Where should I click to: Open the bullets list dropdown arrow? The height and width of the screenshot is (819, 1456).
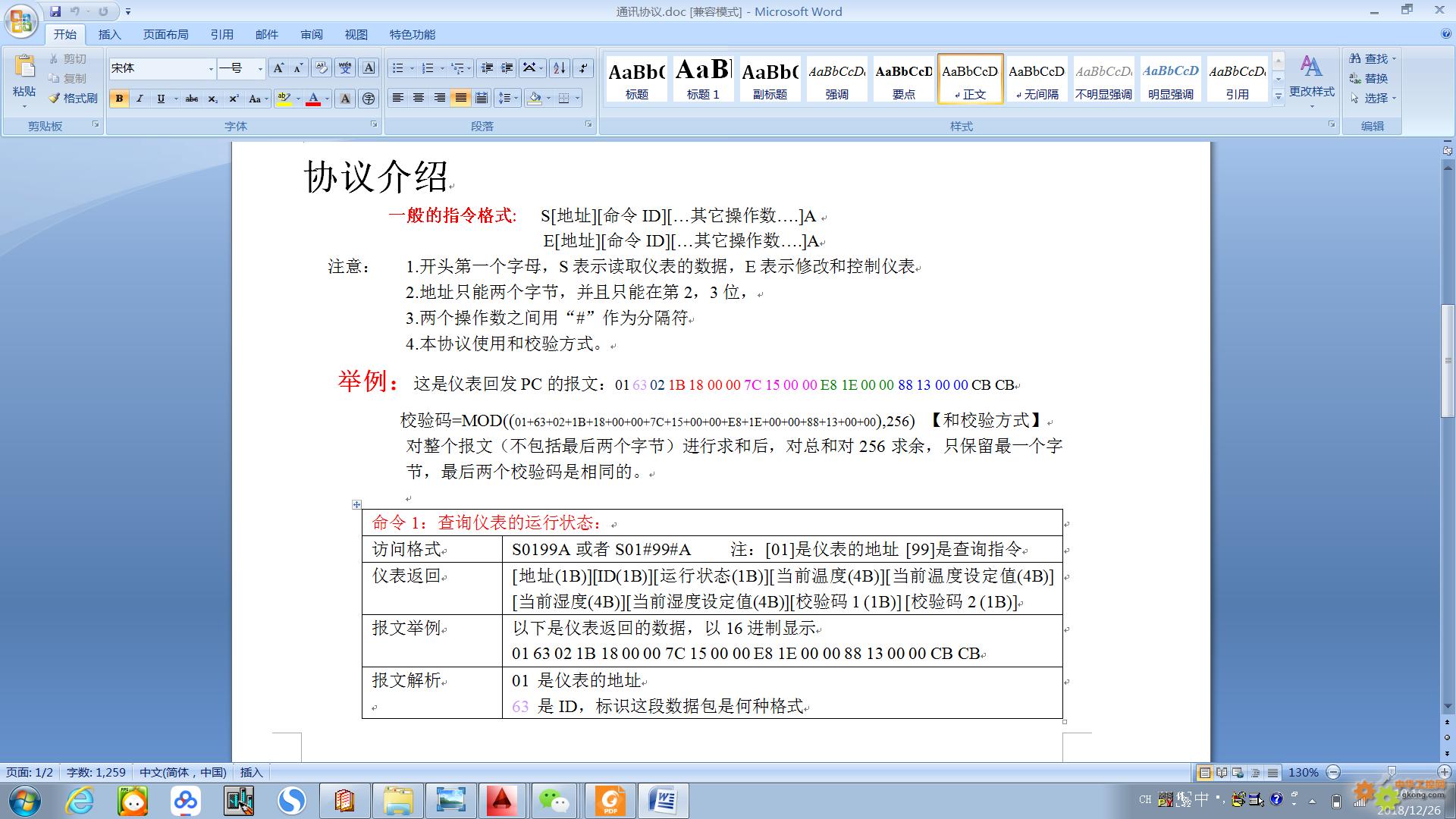pos(412,68)
